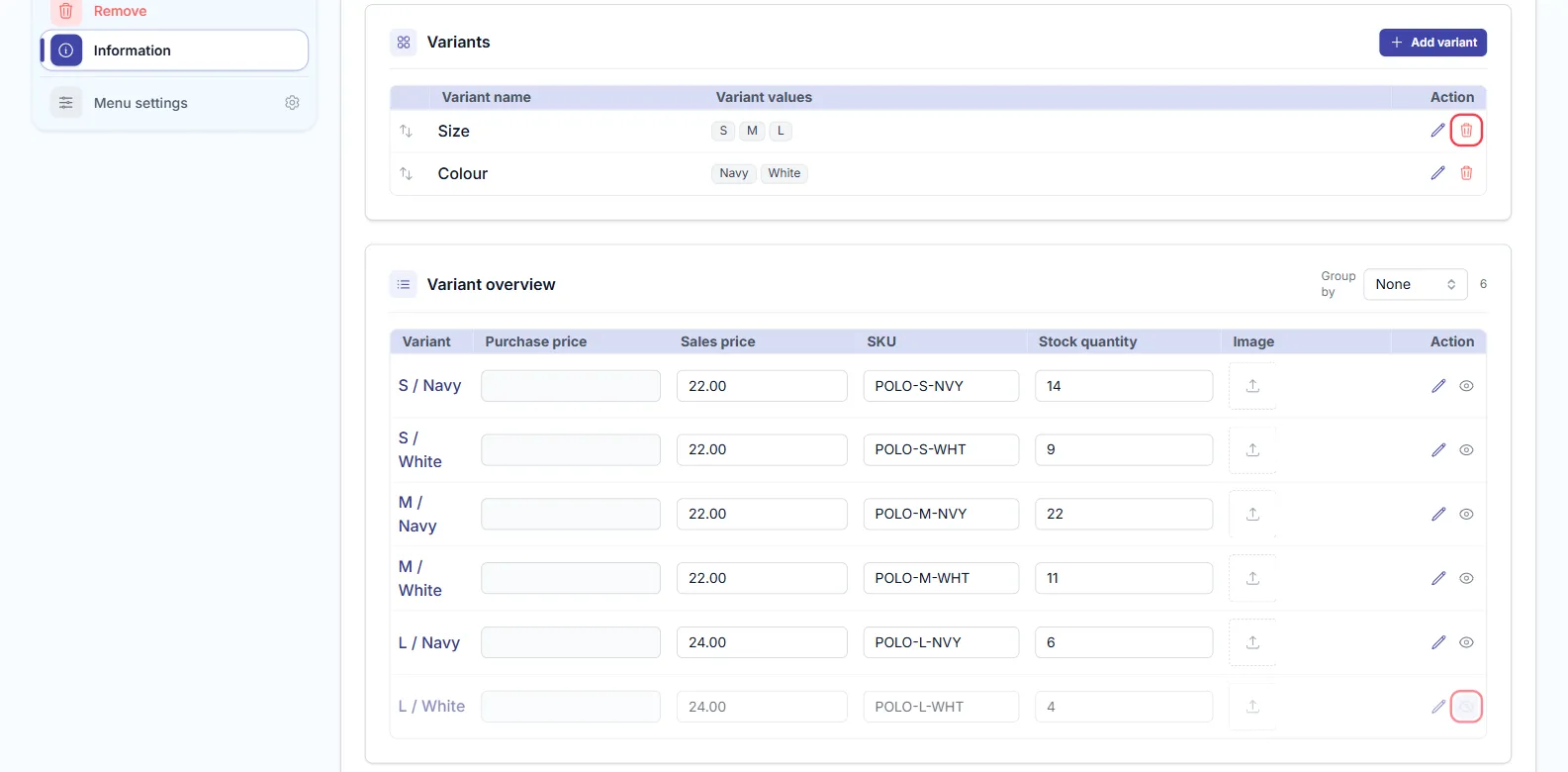Click sales price 24.00 for L / Navy
Viewport: 1568px width, 772px height.
pyautogui.click(x=762, y=642)
